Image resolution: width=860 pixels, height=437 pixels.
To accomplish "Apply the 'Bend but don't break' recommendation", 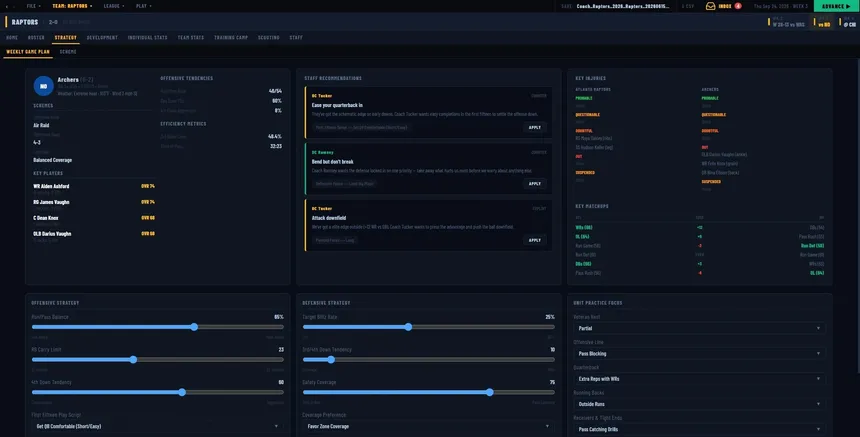I will tap(535, 184).
